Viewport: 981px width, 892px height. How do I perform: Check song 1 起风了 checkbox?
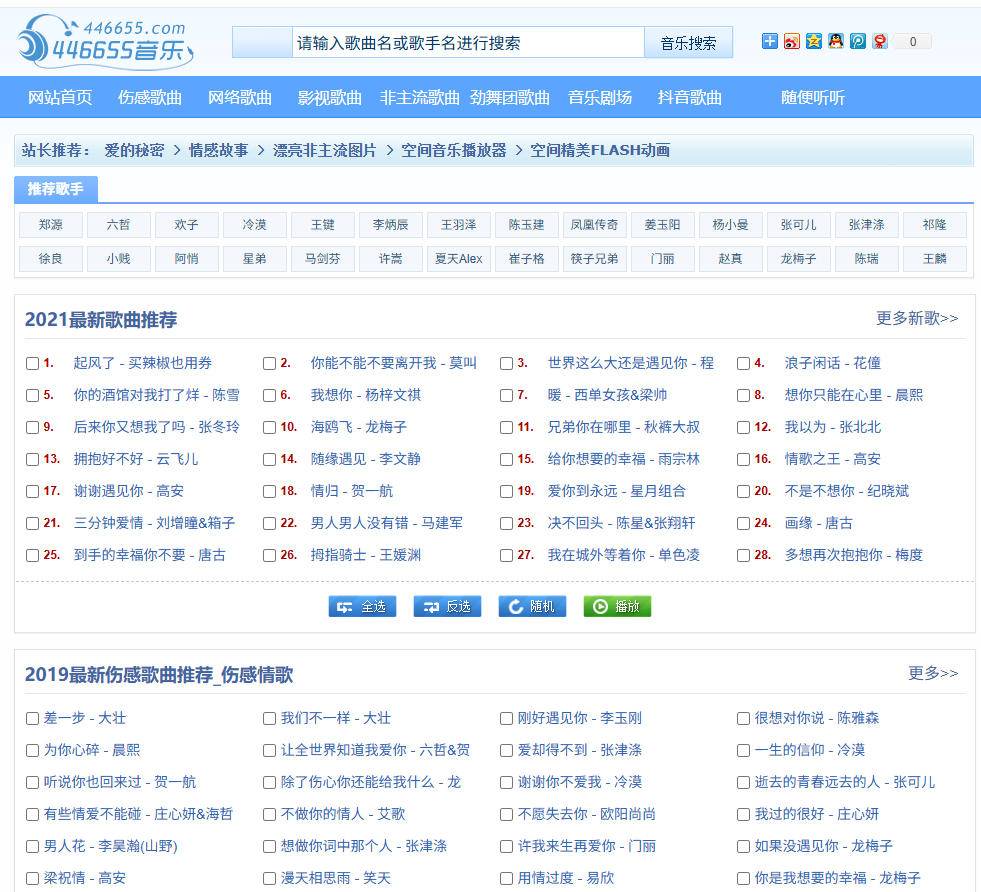click(x=32, y=363)
